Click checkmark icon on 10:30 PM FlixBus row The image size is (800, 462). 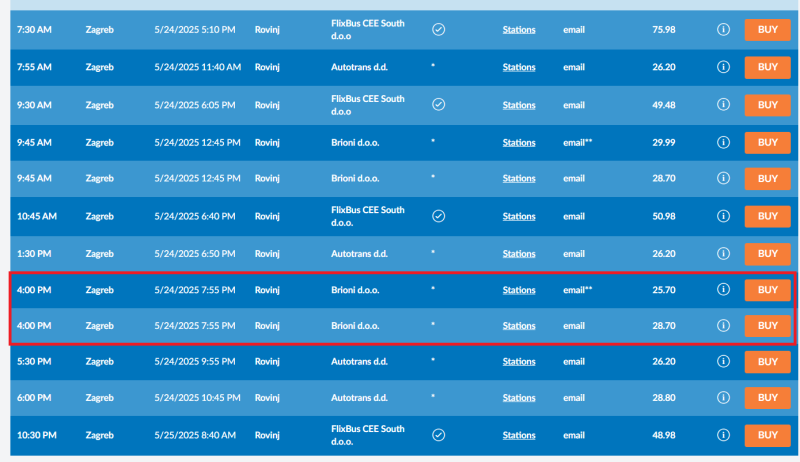[x=438, y=435]
